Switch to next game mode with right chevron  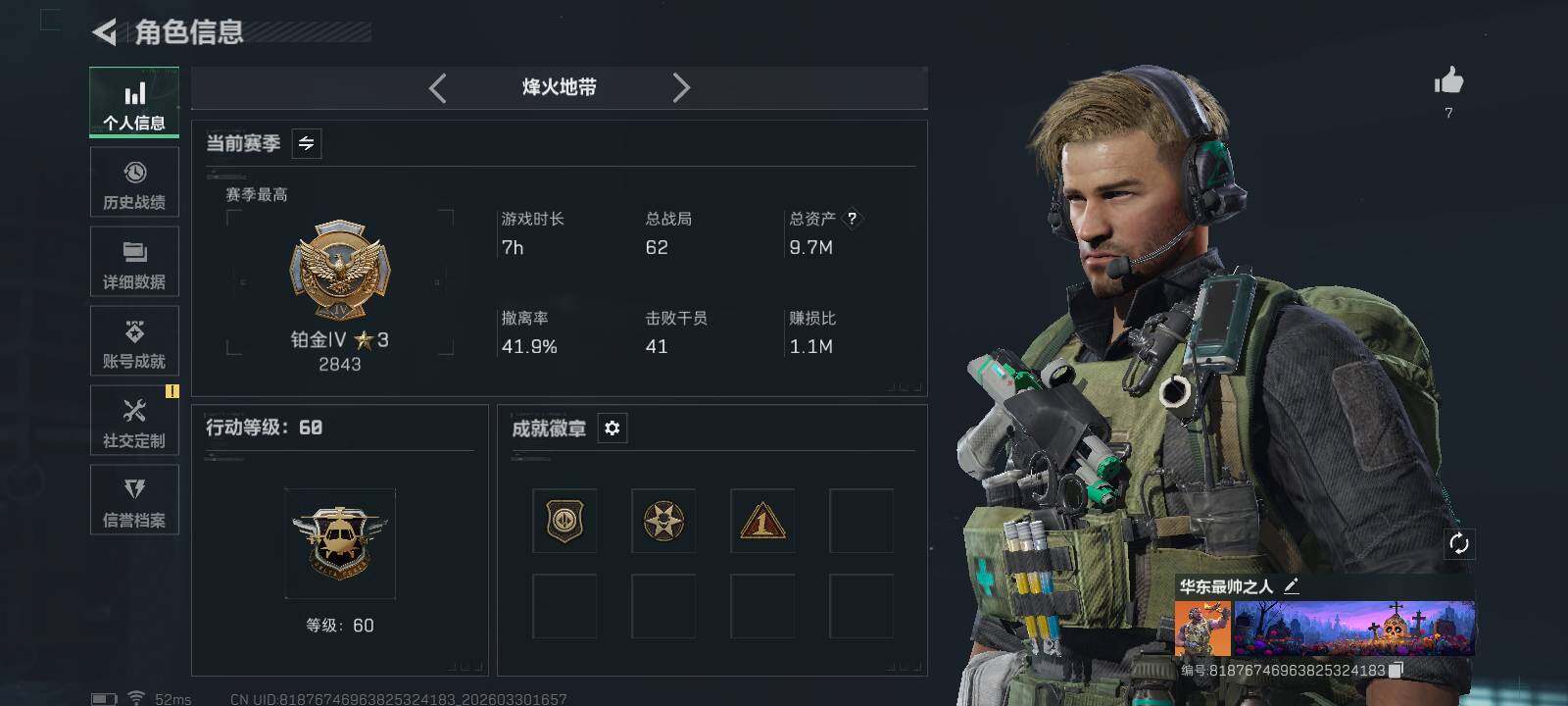point(681,88)
